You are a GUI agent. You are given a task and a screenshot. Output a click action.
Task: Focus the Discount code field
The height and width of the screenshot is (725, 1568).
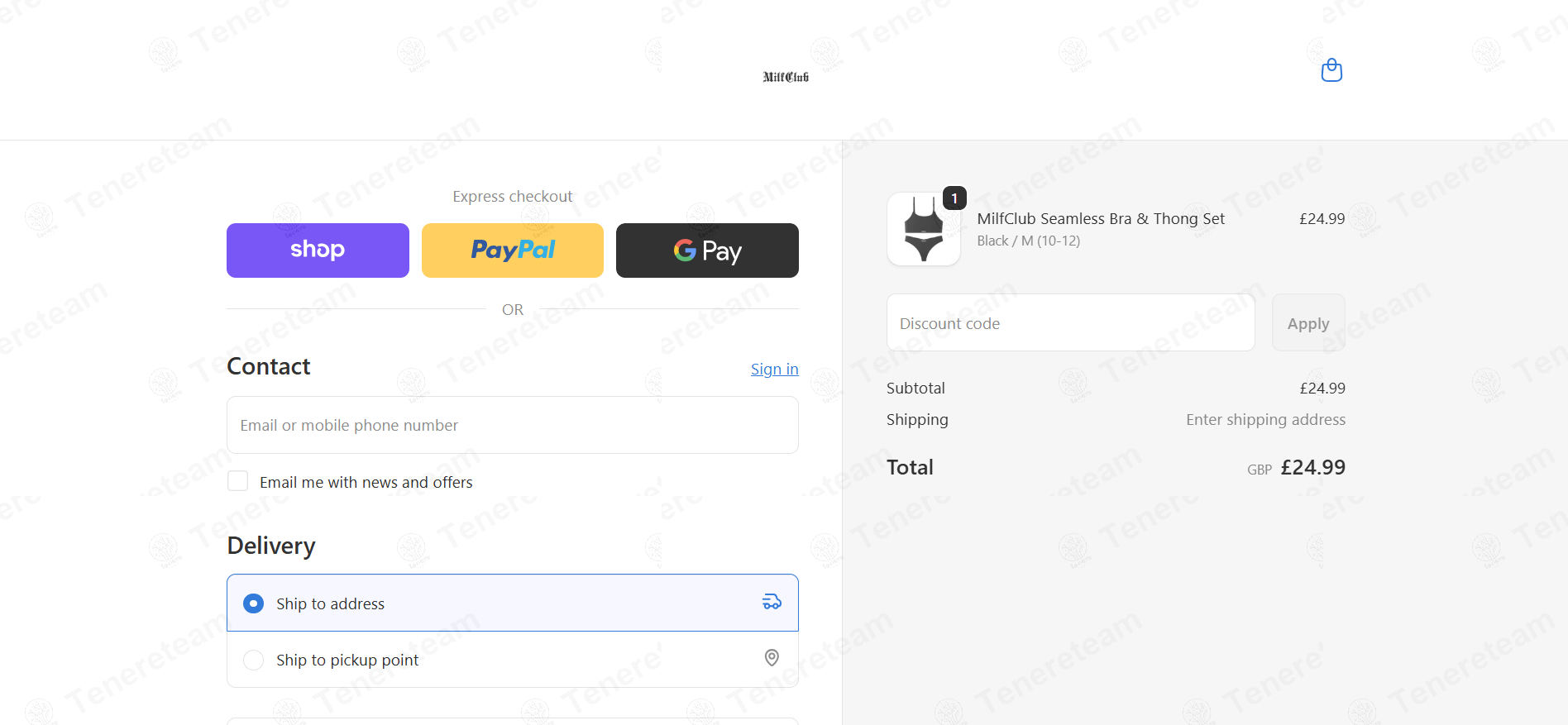pyautogui.click(x=1071, y=323)
